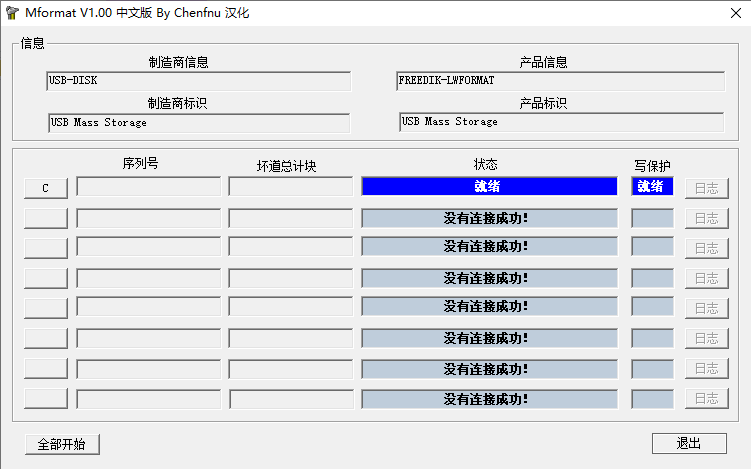Viewport: 751px width, 469px height.
Task: Open the 日志 log for drive C row
Action: click(x=706, y=188)
